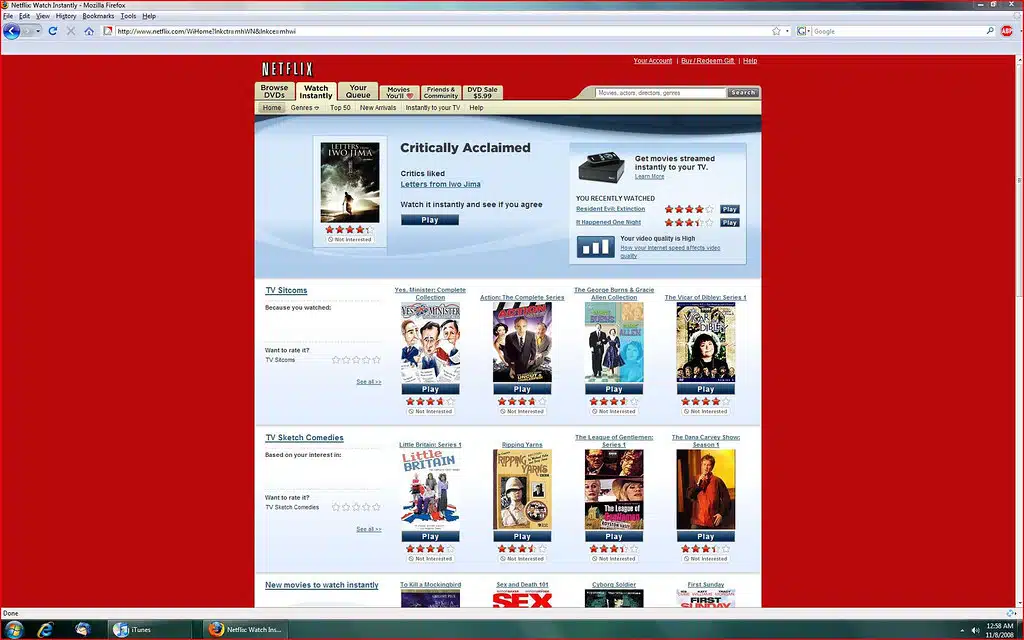Click See all for TV Sketch Comedies

(x=369, y=530)
